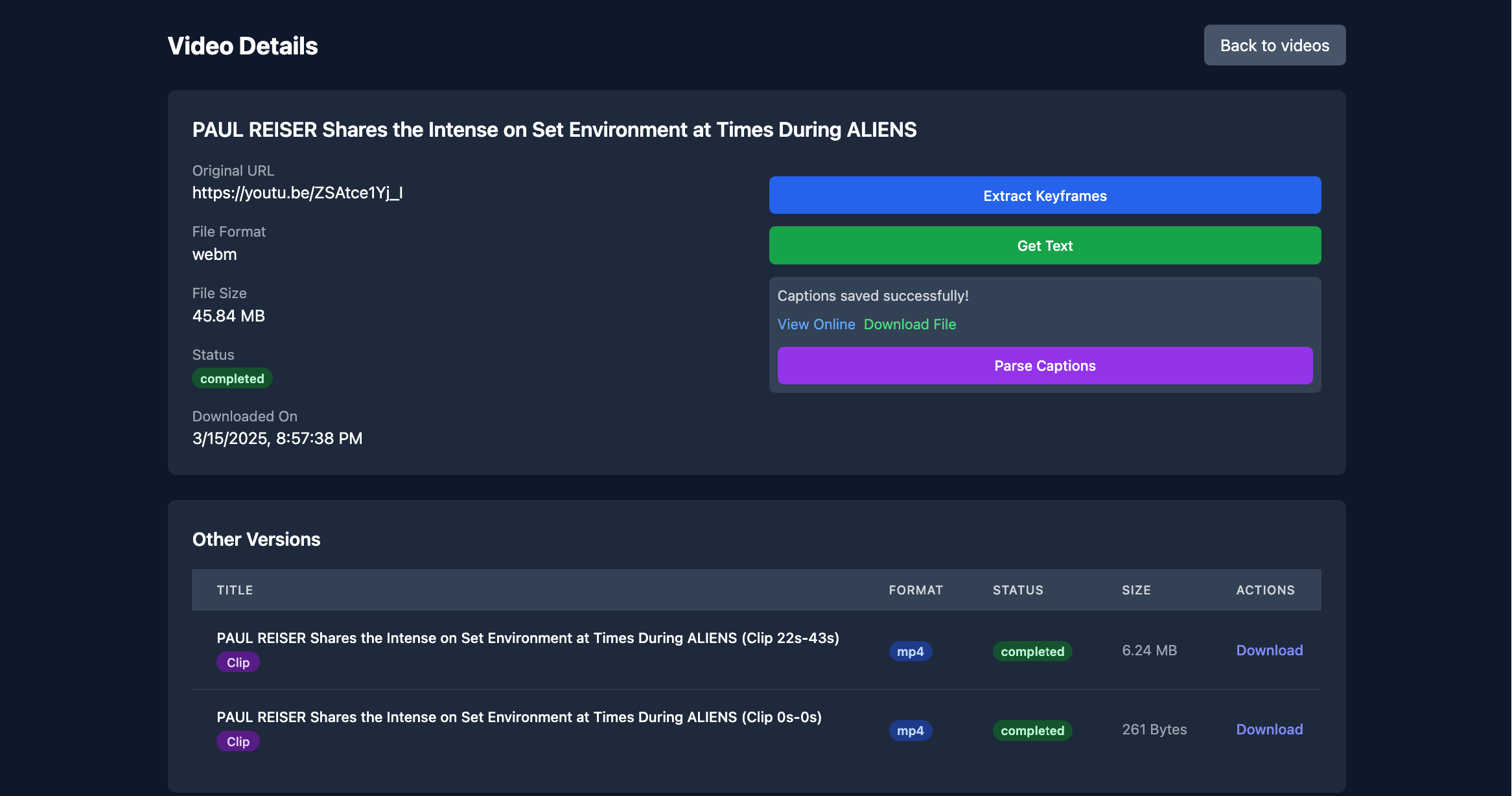Screen dimensions: 1512x796
Task: Download the Clip 22s-43s version
Action: pyautogui.click(x=1269, y=650)
